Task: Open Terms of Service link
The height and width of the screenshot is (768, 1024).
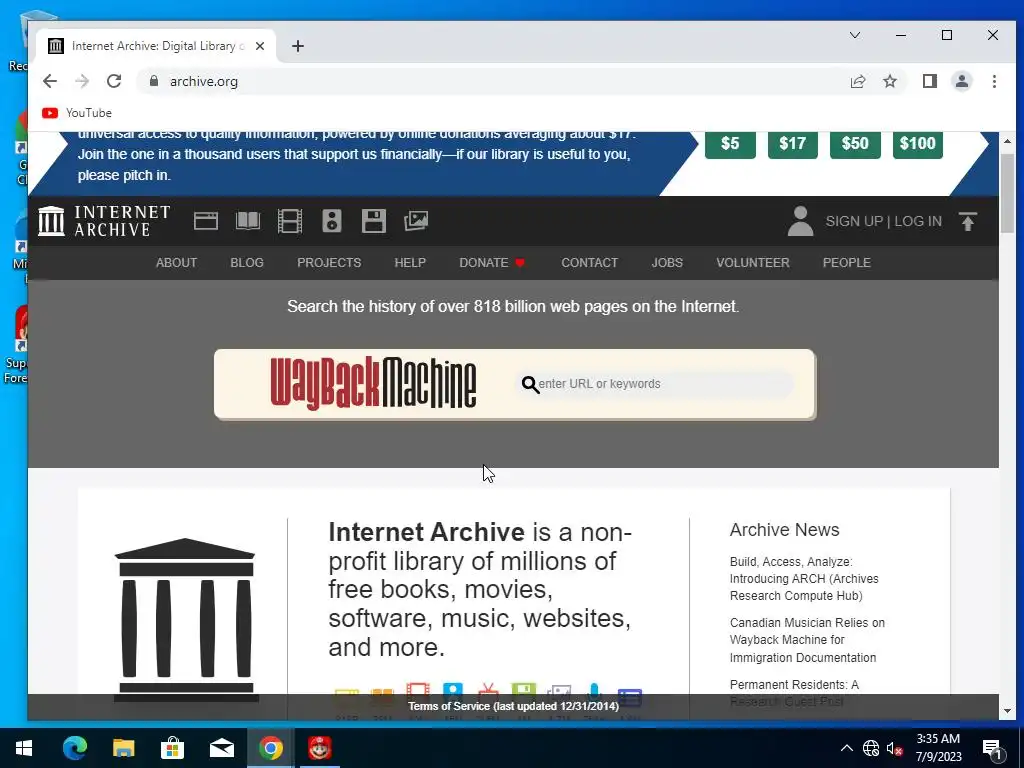Action: pyautogui.click(x=513, y=706)
